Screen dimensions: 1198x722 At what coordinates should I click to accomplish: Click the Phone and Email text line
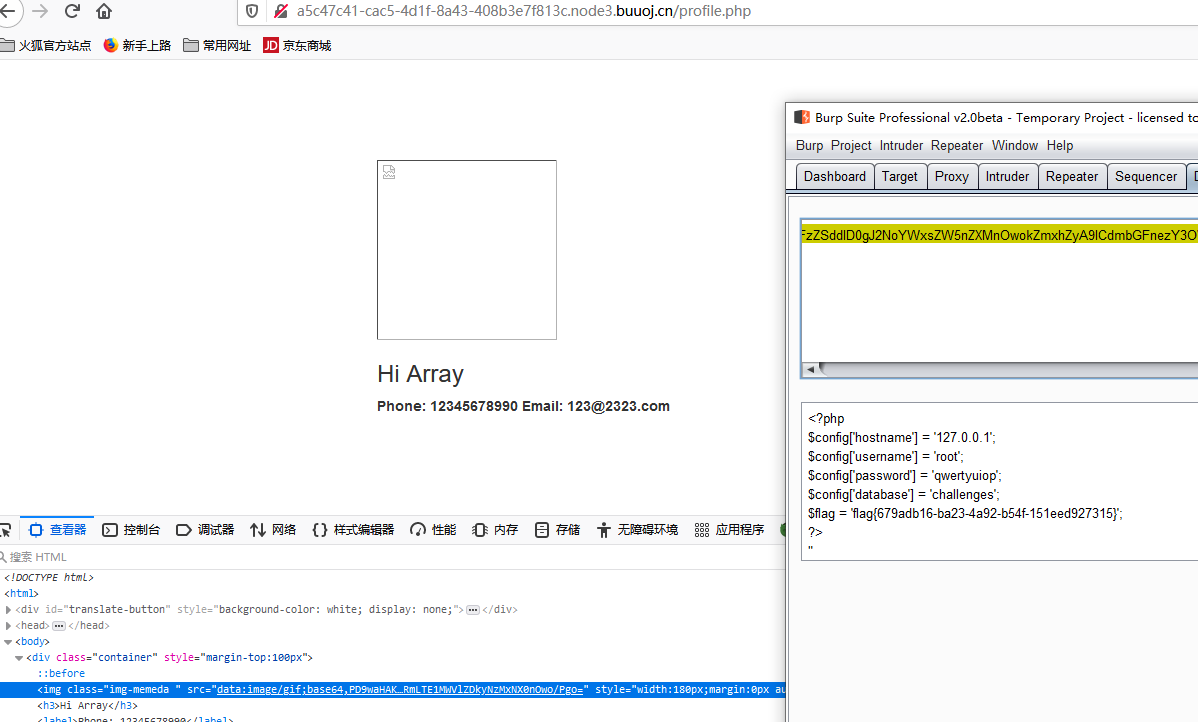pyautogui.click(x=523, y=406)
